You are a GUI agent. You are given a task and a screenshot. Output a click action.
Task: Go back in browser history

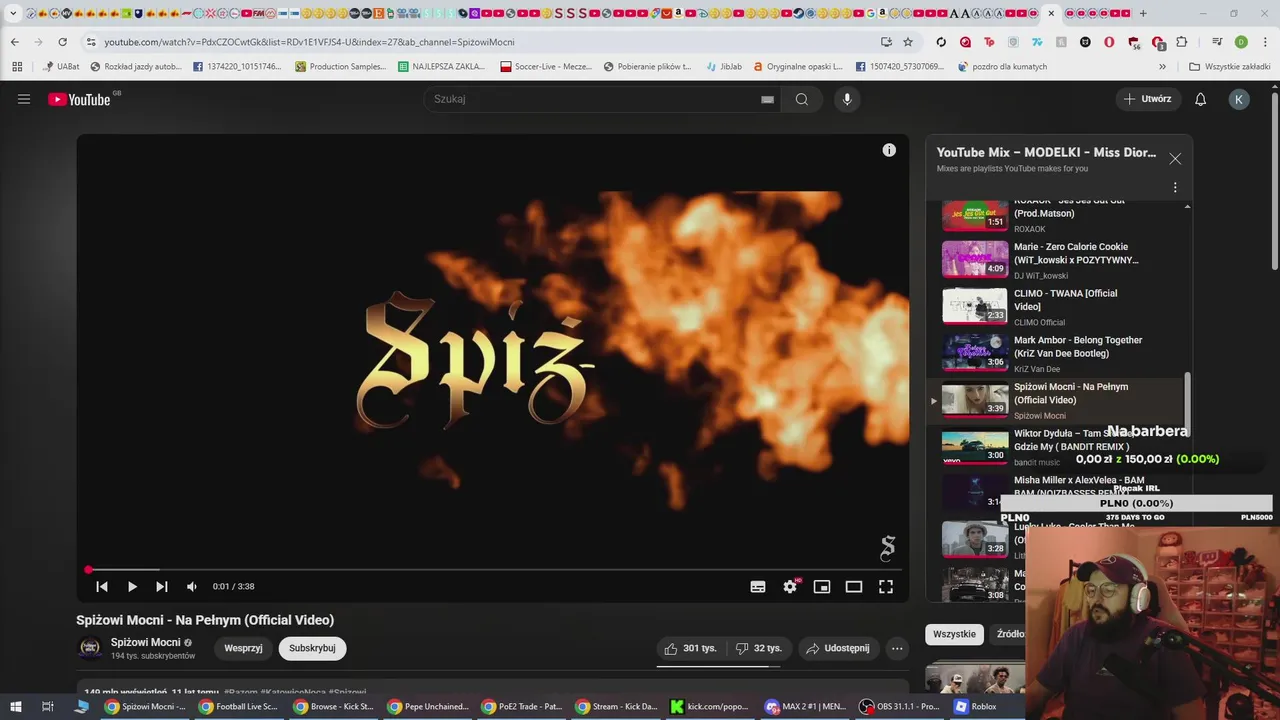coord(15,42)
